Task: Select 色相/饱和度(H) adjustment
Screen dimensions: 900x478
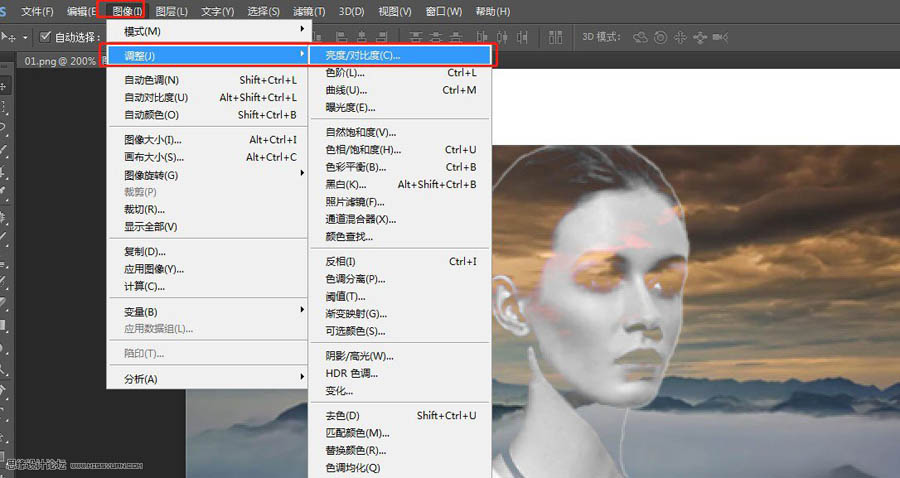Action: tap(400, 150)
